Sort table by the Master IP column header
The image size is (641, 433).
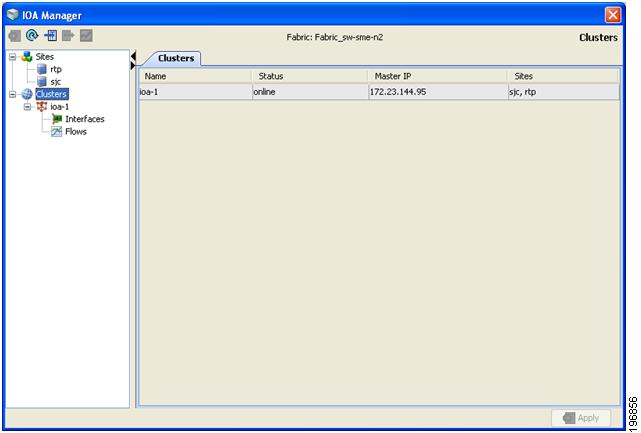point(438,76)
